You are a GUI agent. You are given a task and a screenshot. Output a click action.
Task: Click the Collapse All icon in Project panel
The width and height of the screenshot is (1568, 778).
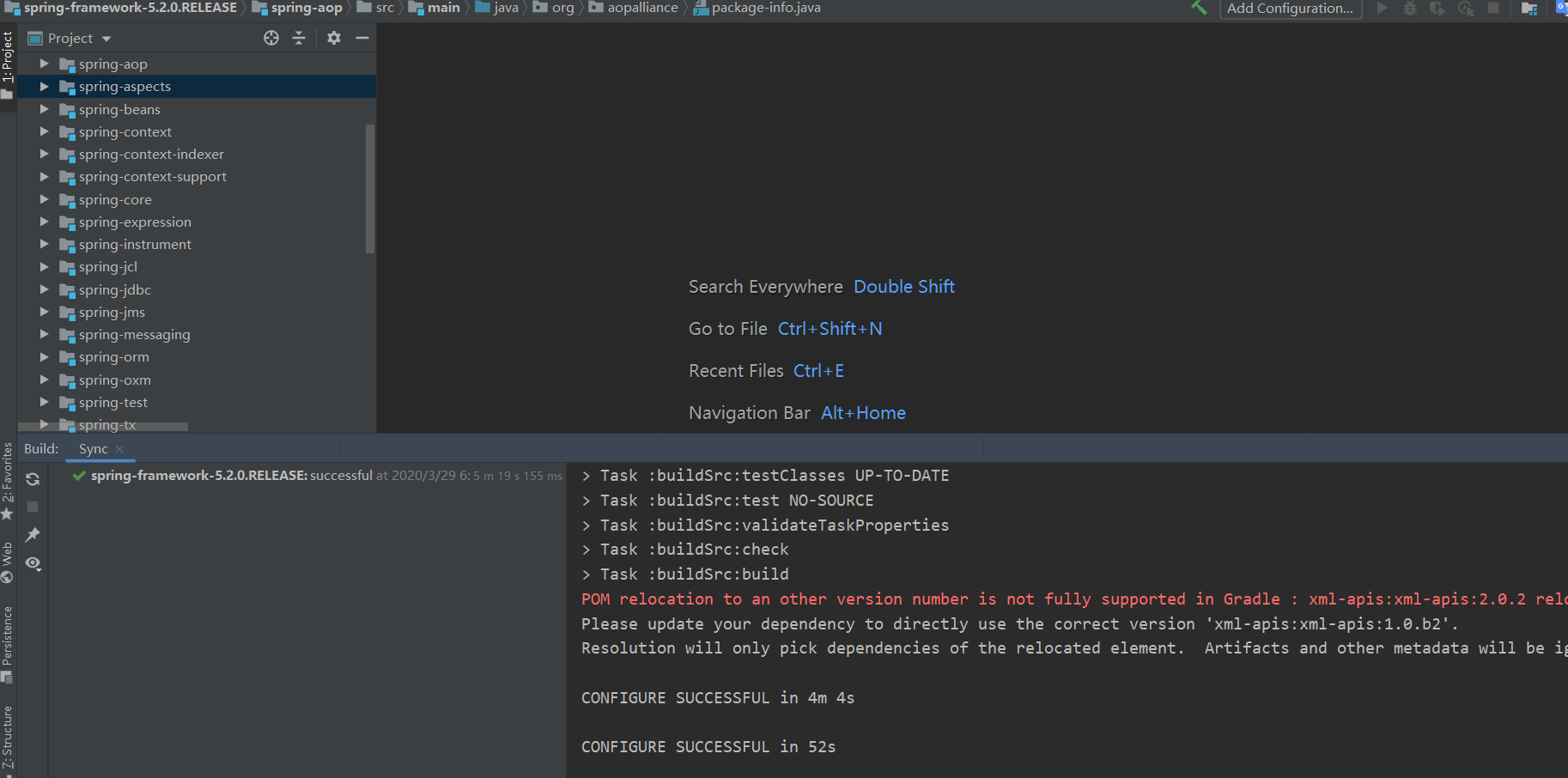pos(299,38)
